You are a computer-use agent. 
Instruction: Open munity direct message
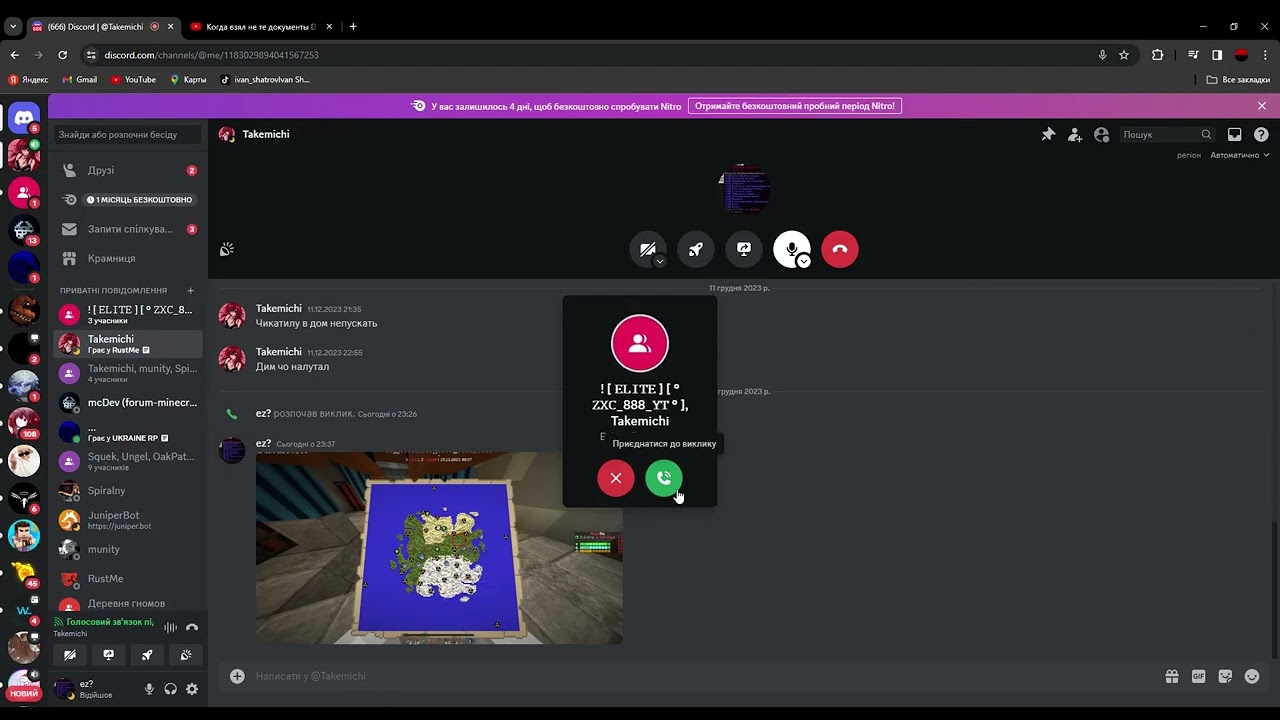pos(128,549)
